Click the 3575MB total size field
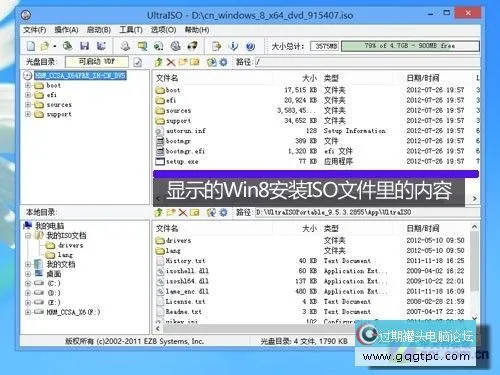Viewport: 500px width, 375px height. 325,46
